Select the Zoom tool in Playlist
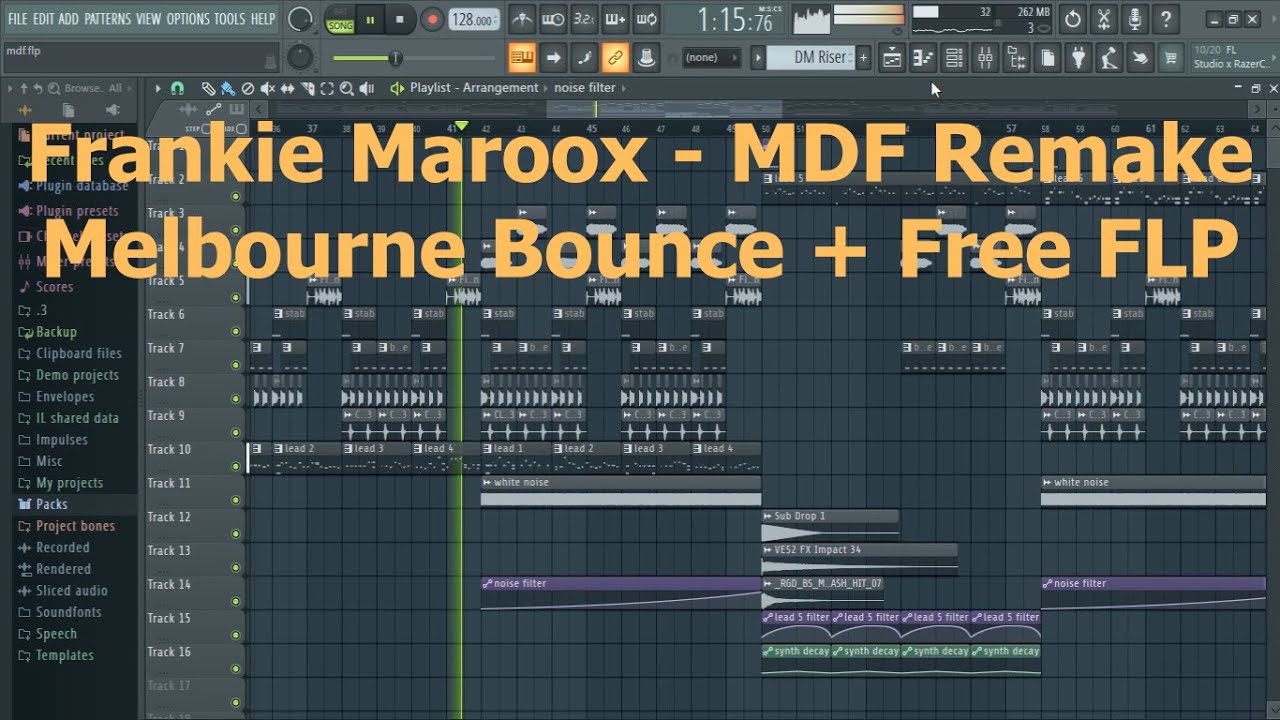 347,88
